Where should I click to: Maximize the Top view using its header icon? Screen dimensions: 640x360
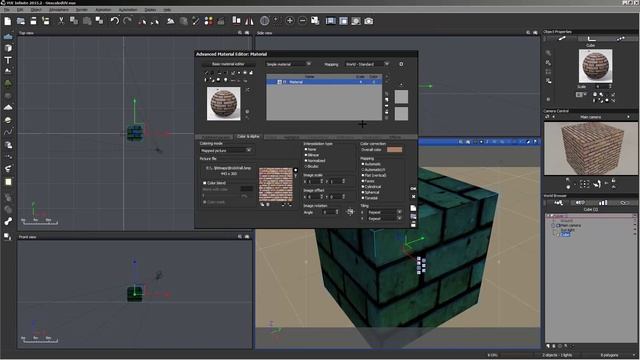247,33
